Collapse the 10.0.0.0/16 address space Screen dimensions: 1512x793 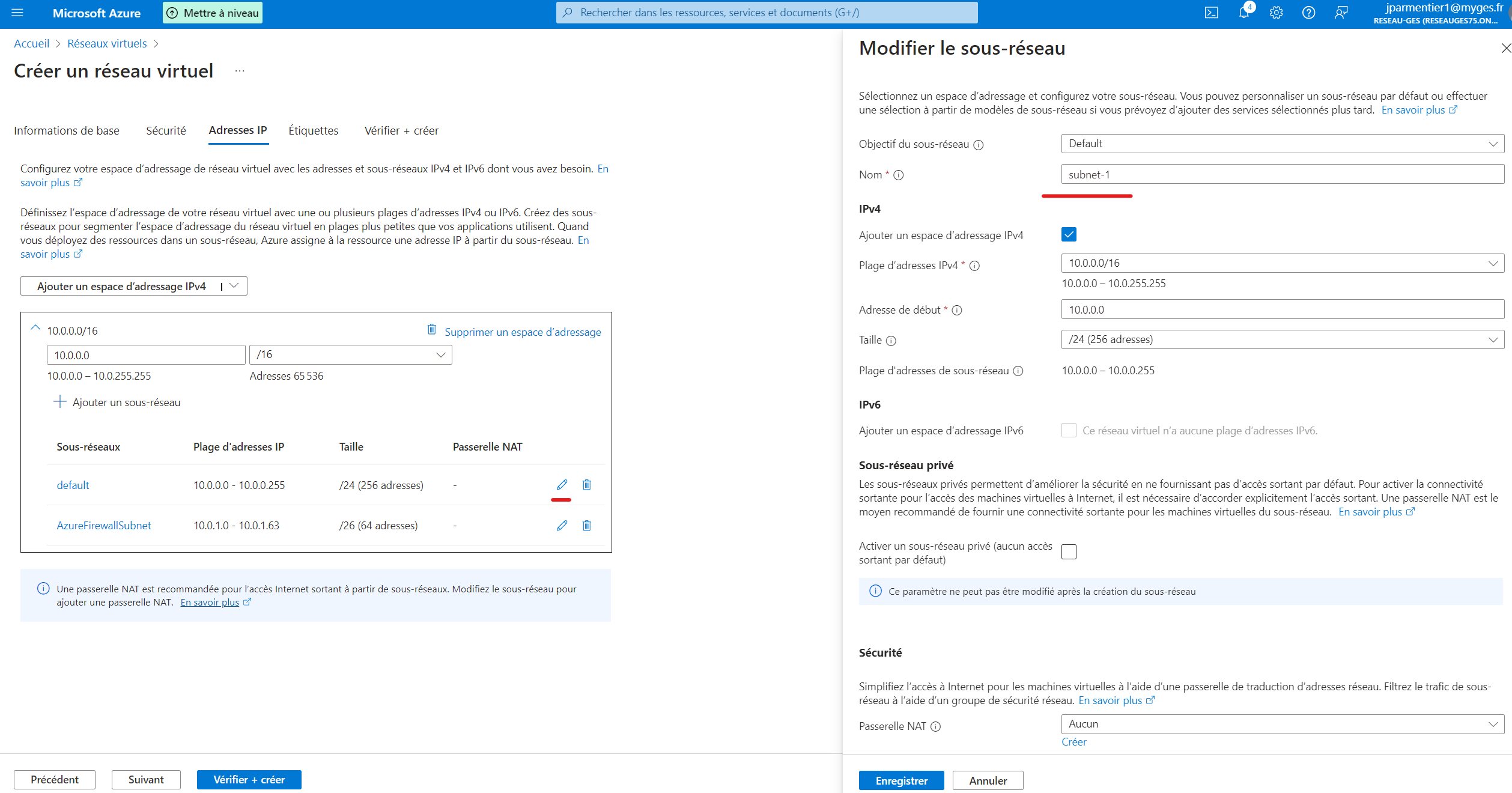pos(35,328)
